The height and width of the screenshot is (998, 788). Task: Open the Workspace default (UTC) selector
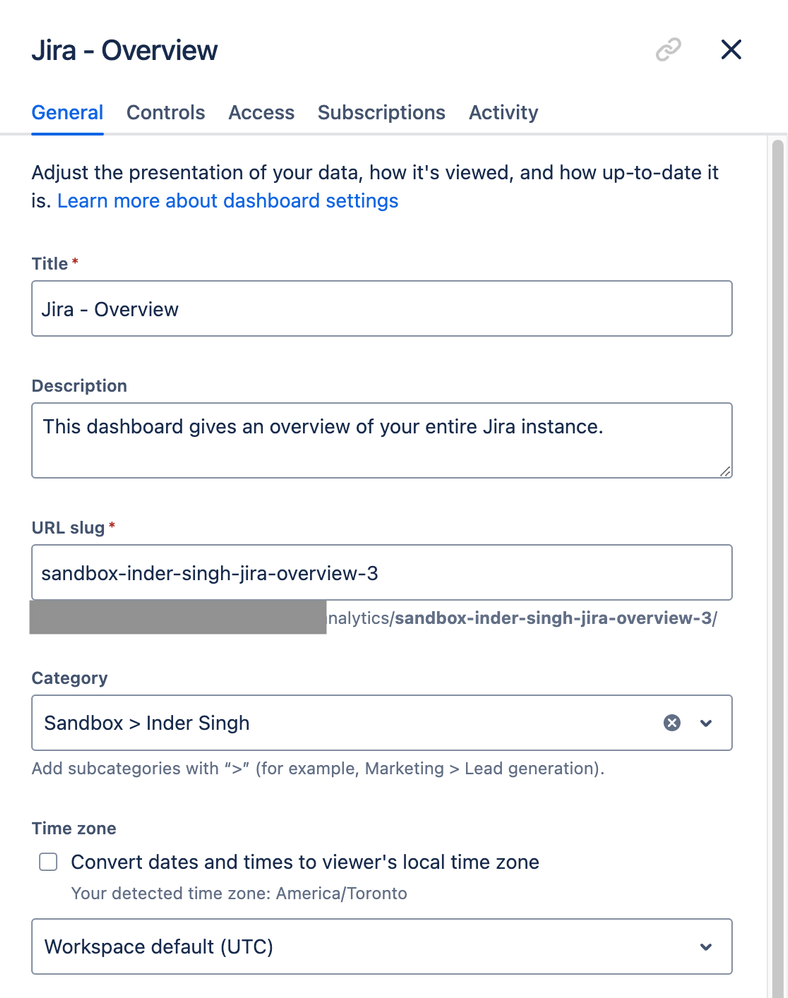[381, 946]
